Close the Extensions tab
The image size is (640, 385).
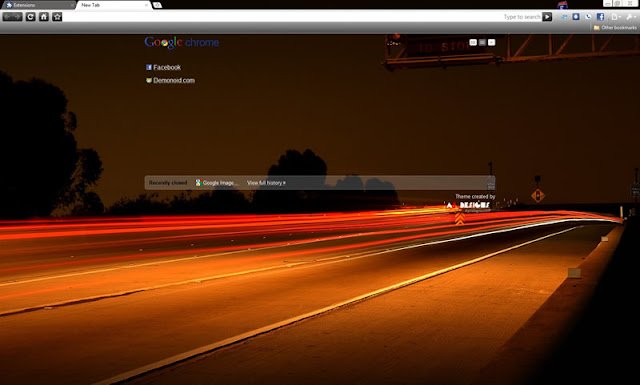click(x=72, y=5)
